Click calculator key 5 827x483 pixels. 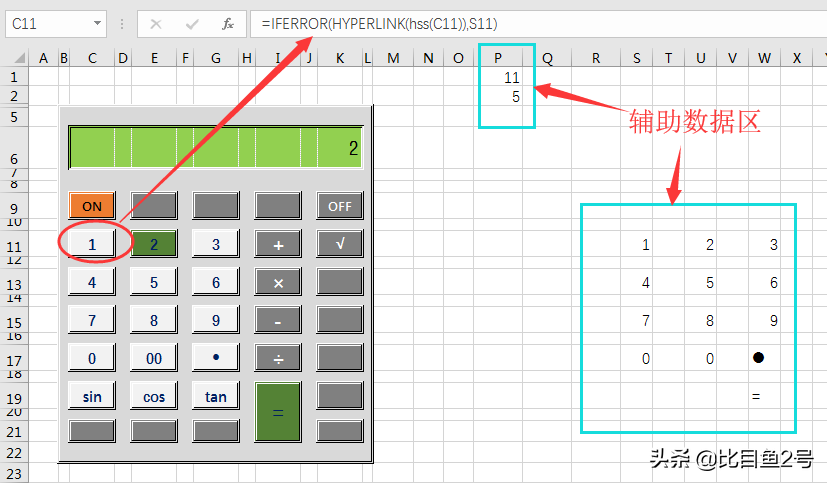point(153,282)
